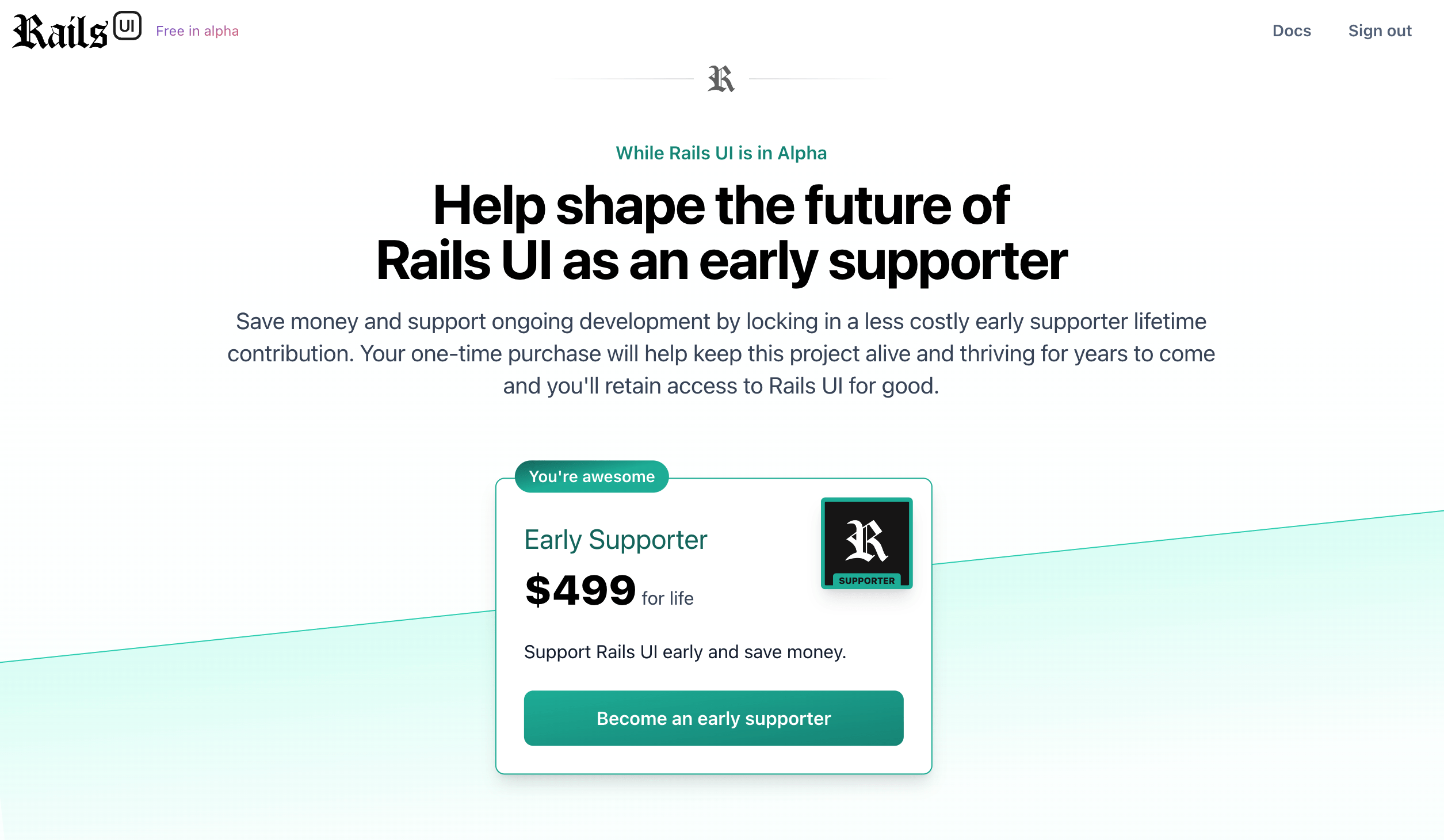Image resolution: width=1444 pixels, height=840 pixels.
Task: Open the Docs navigation link
Action: pyautogui.click(x=1292, y=30)
